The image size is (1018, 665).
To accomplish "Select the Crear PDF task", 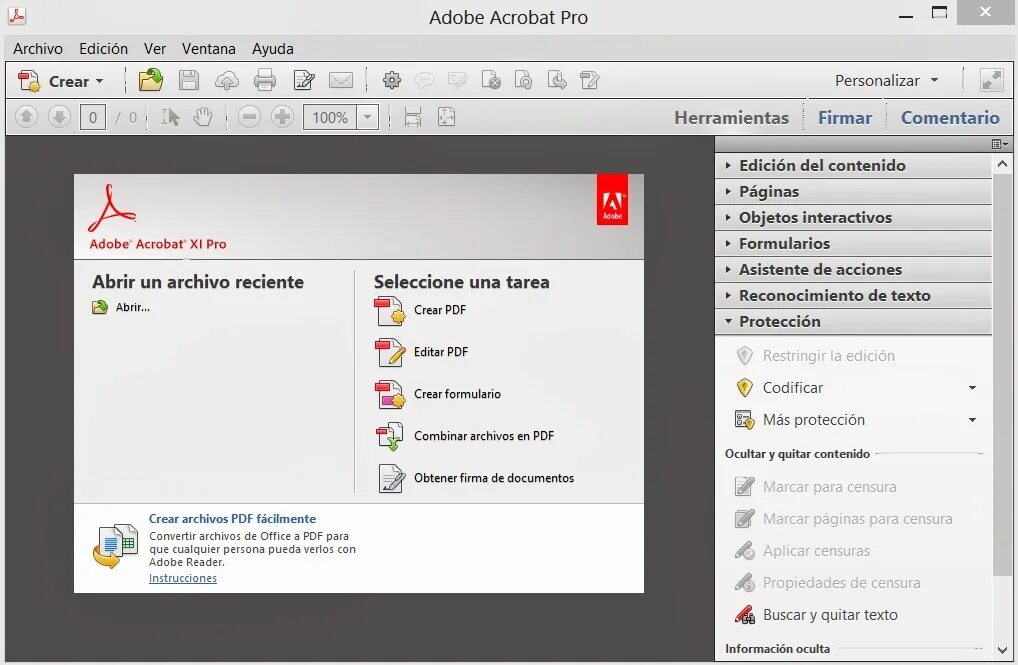I will tap(420, 310).
